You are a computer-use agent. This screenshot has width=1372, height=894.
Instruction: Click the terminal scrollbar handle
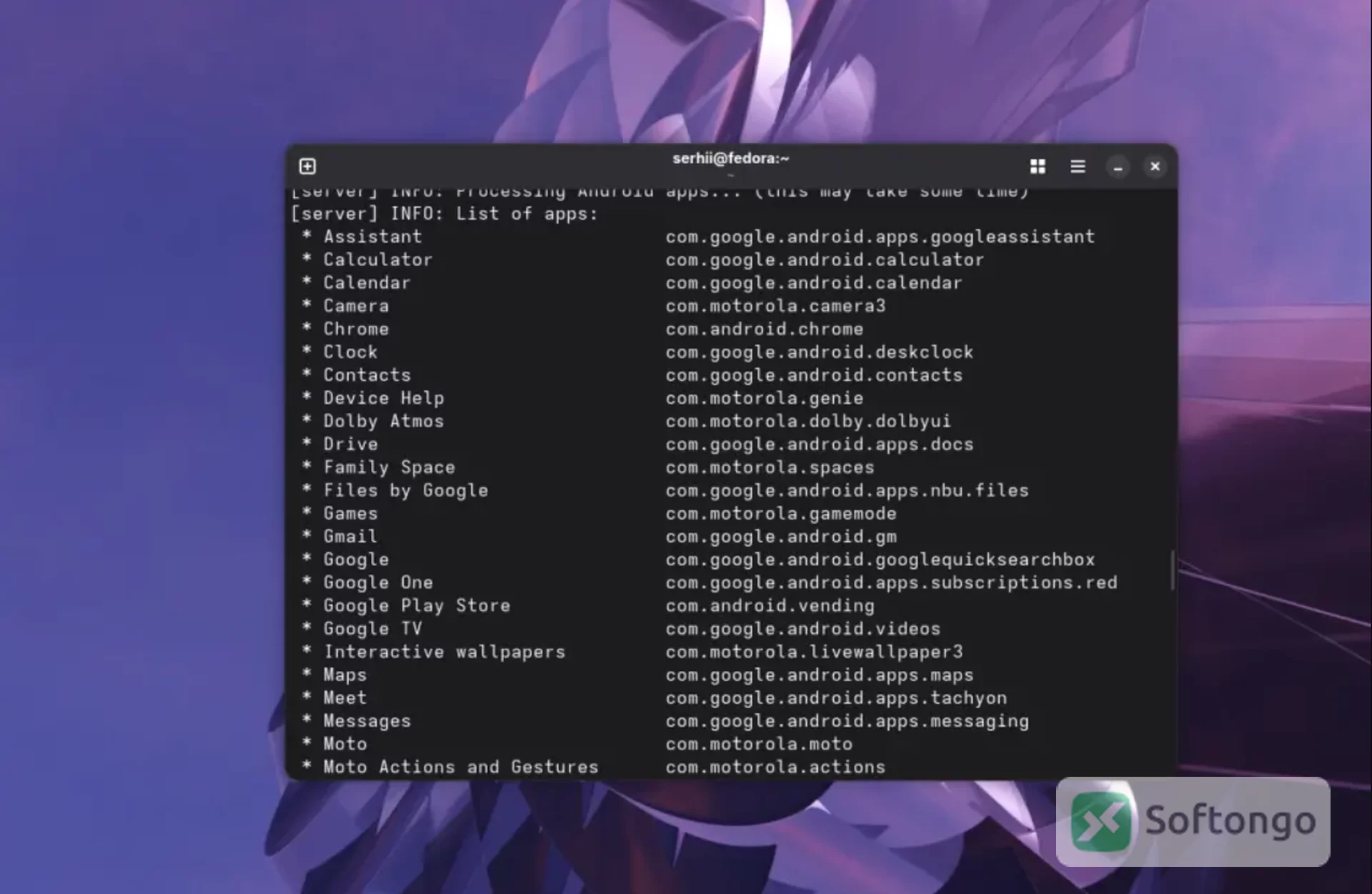pos(1172,570)
